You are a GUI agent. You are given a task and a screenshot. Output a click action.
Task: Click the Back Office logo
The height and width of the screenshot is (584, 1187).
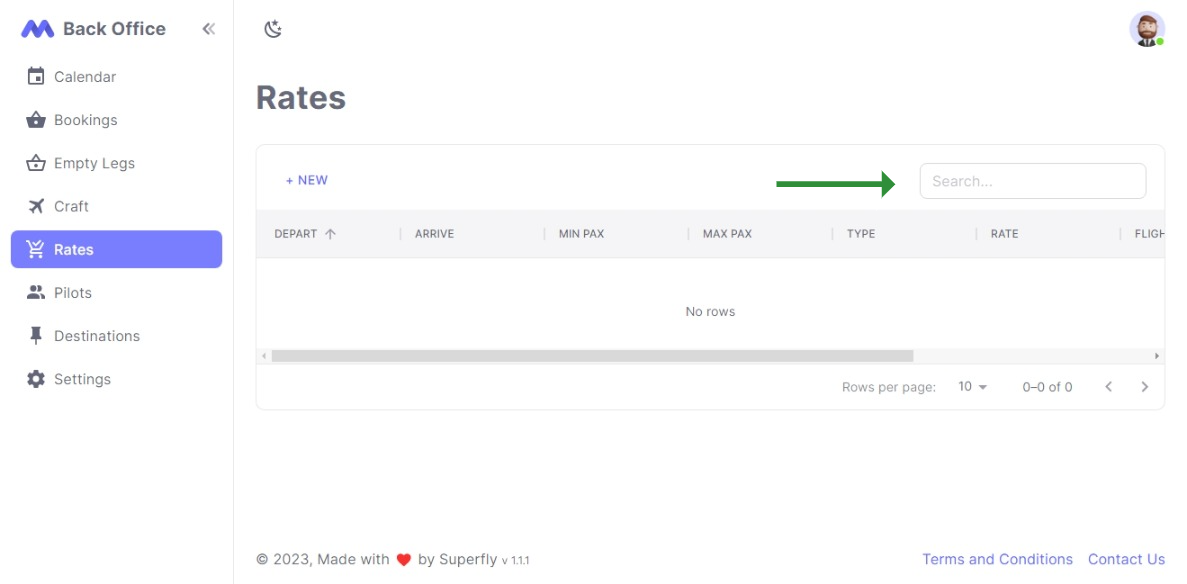pos(95,28)
